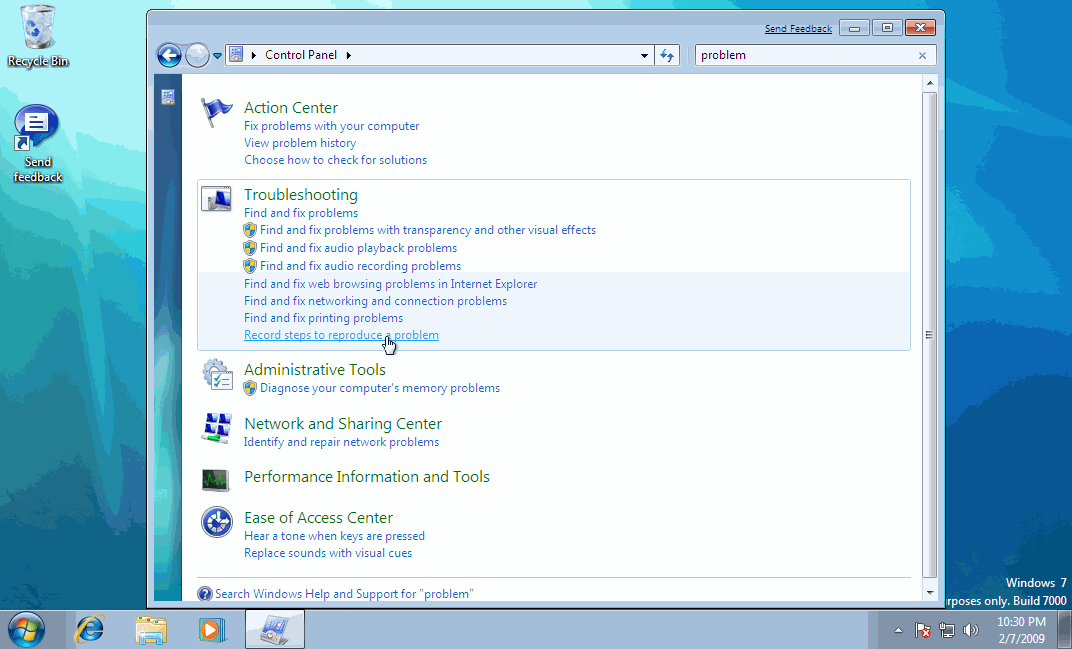The height and width of the screenshot is (649, 1072).
Task: Clear the search box with the X
Action: pos(922,55)
